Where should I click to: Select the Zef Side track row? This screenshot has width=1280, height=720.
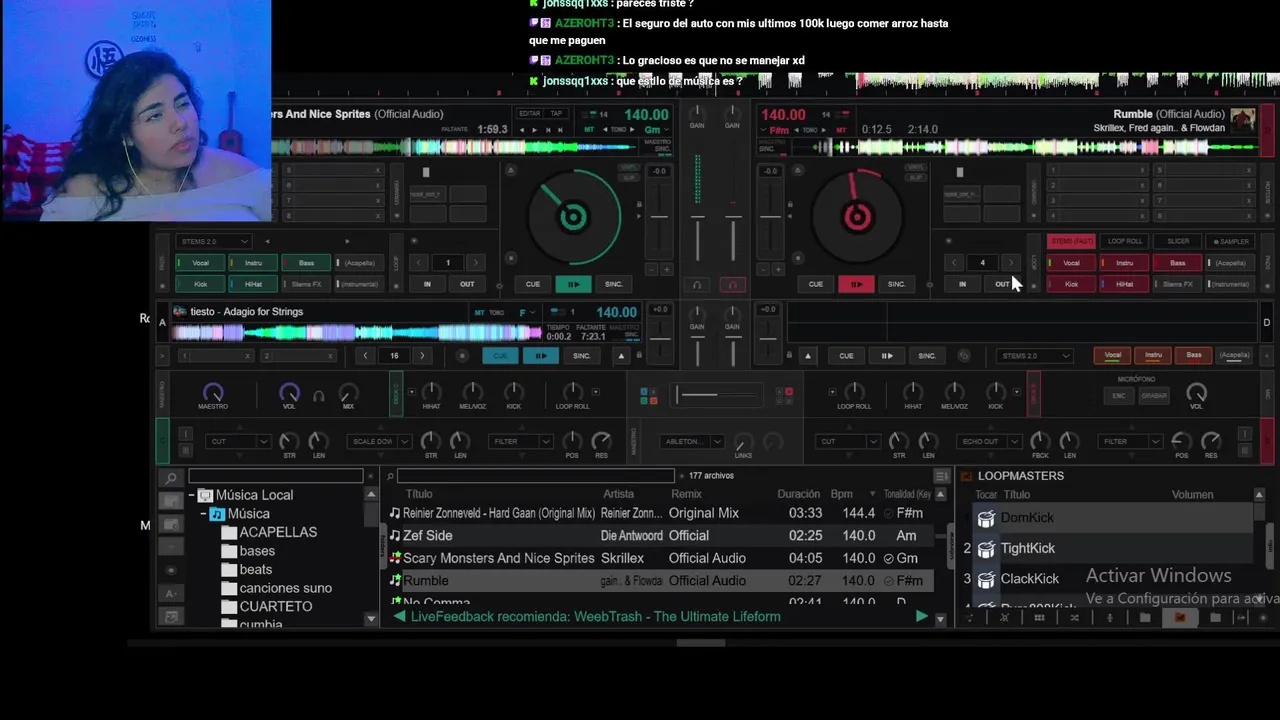(x=660, y=536)
